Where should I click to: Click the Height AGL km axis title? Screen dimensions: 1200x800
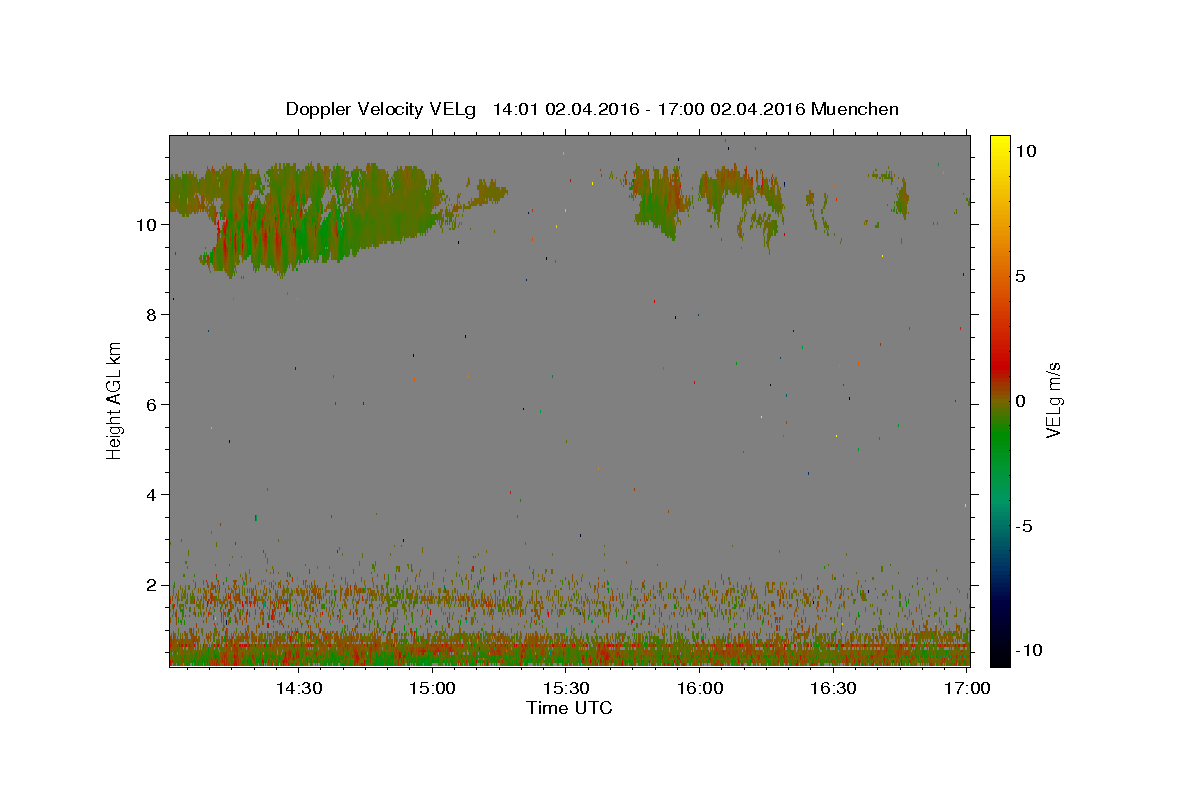(115, 400)
